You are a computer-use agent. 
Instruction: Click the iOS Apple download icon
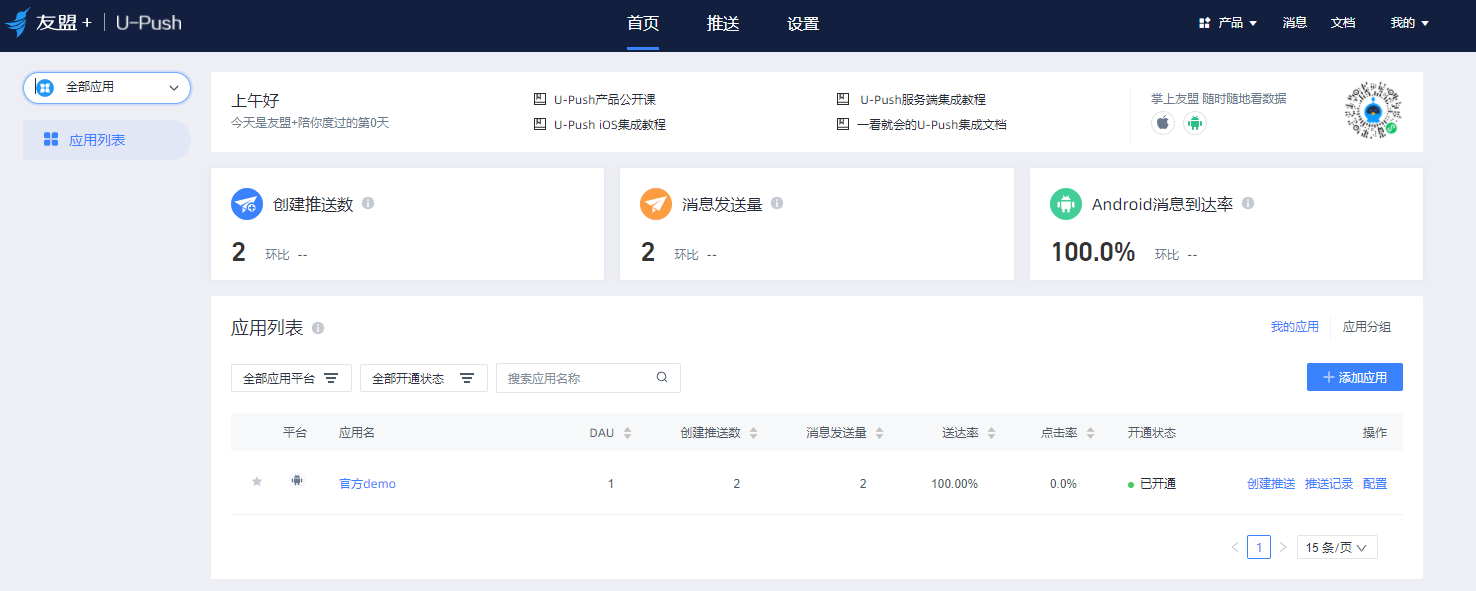tap(1162, 123)
